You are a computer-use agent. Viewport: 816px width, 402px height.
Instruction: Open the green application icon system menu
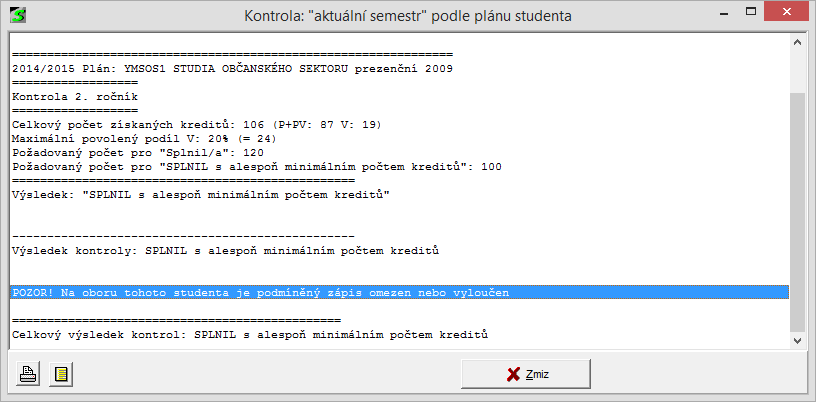click(x=17, y=15)
